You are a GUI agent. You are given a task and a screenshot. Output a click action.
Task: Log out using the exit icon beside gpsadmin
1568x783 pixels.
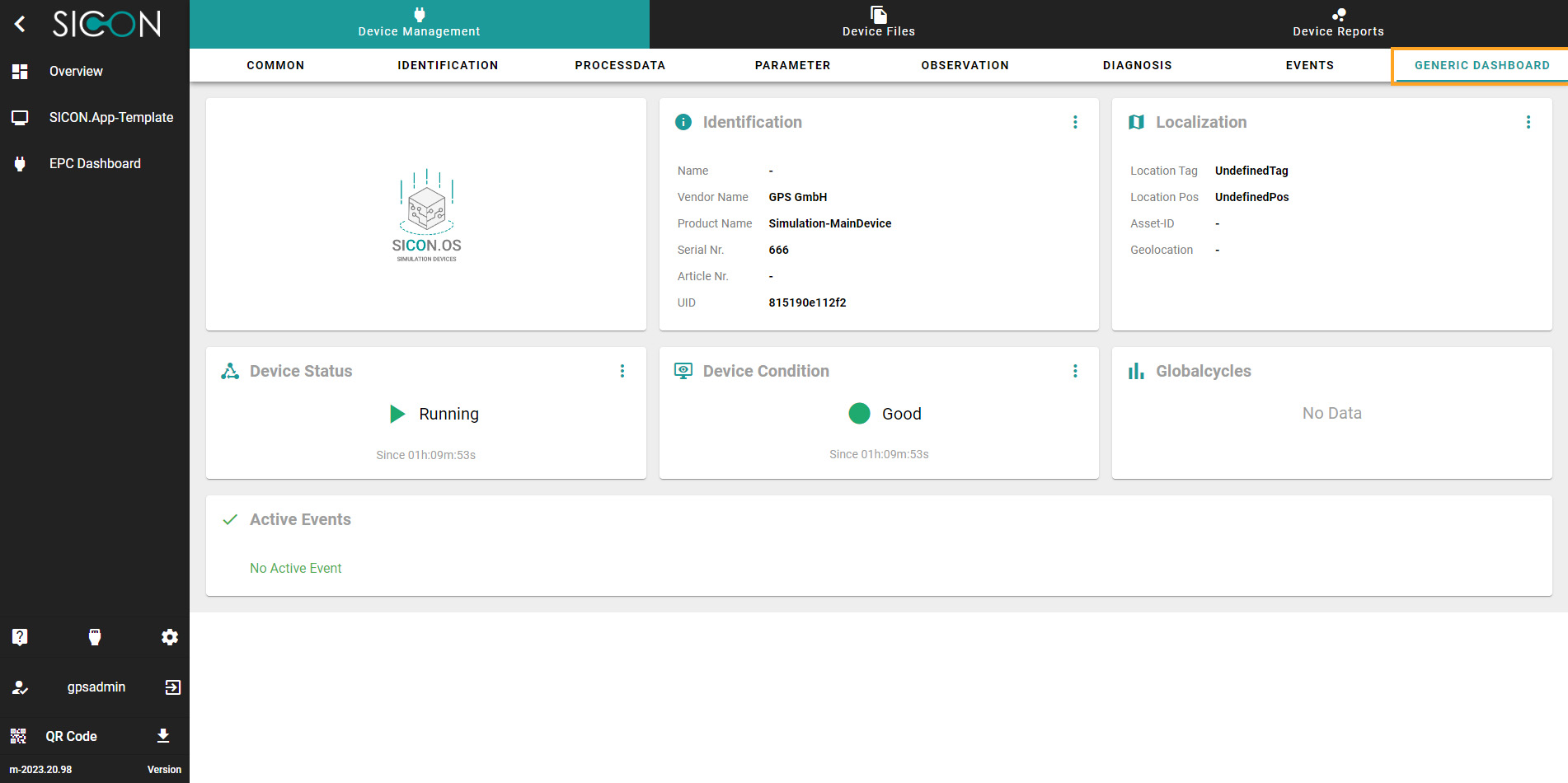[x=172, y=687]
